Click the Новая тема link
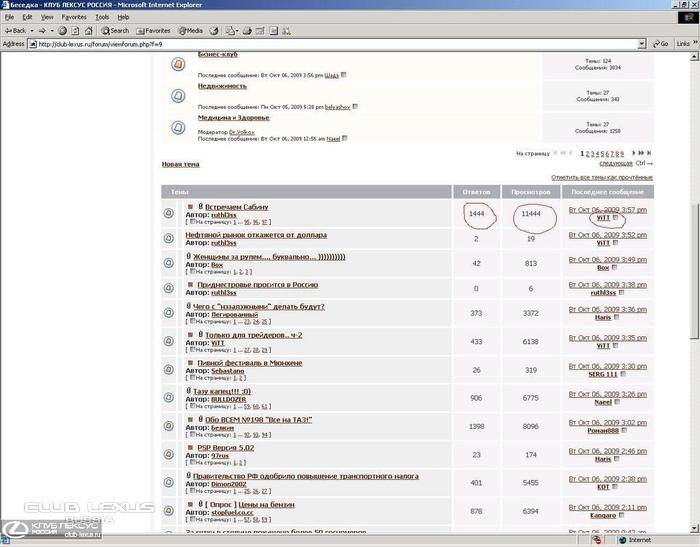The image size is (700, 547). [180, 164]
